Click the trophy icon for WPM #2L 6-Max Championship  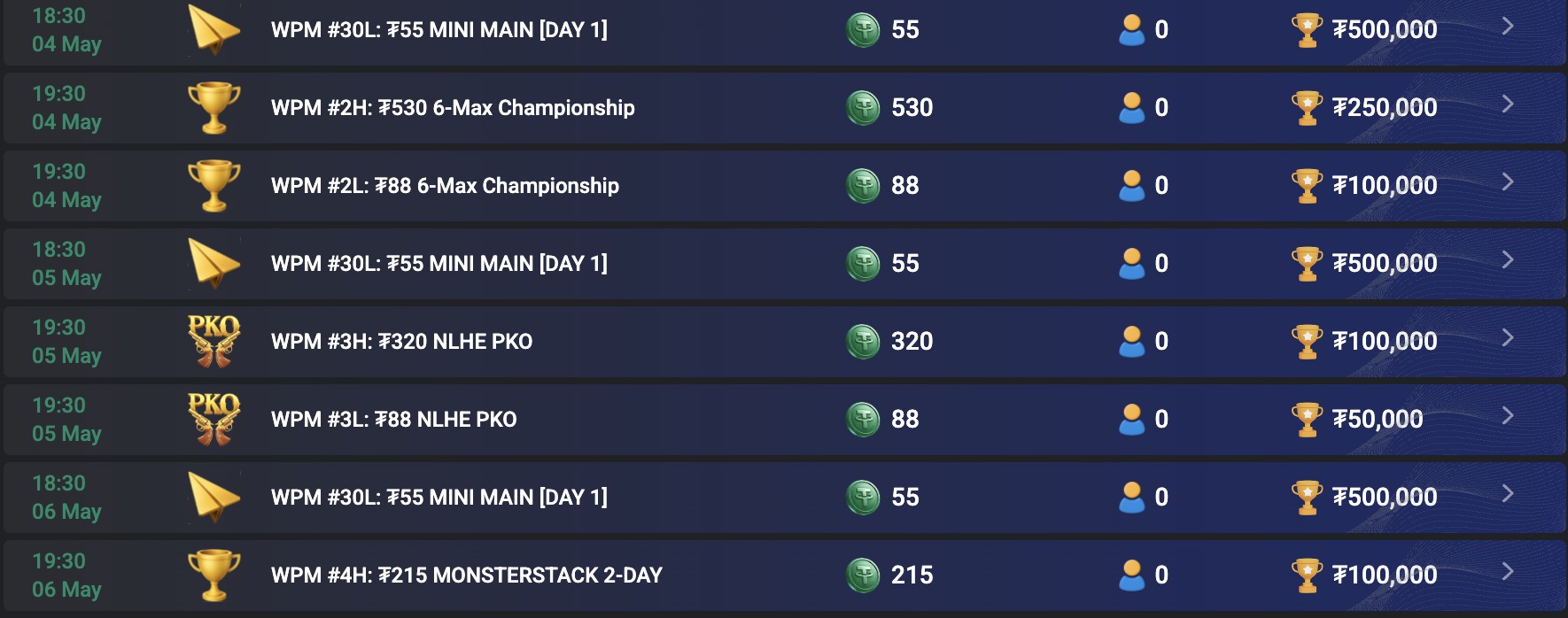pos(213,185)
